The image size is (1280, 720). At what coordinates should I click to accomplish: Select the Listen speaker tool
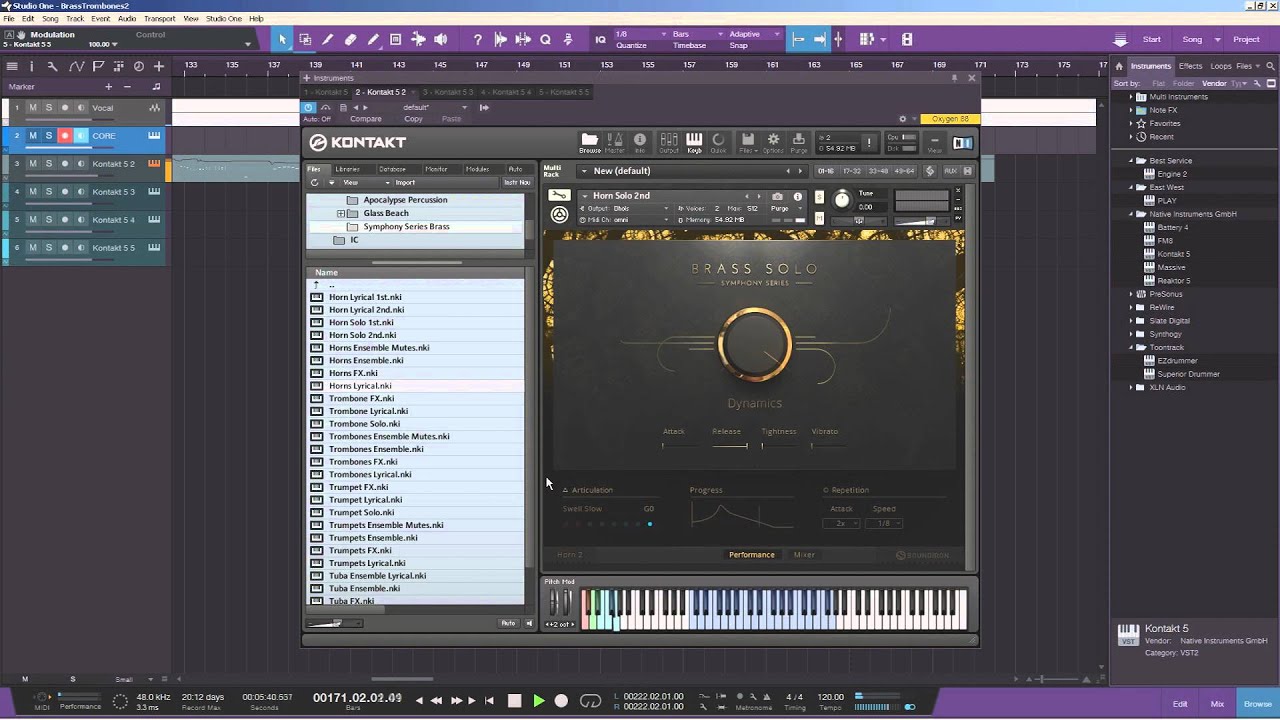coord(441,39)
